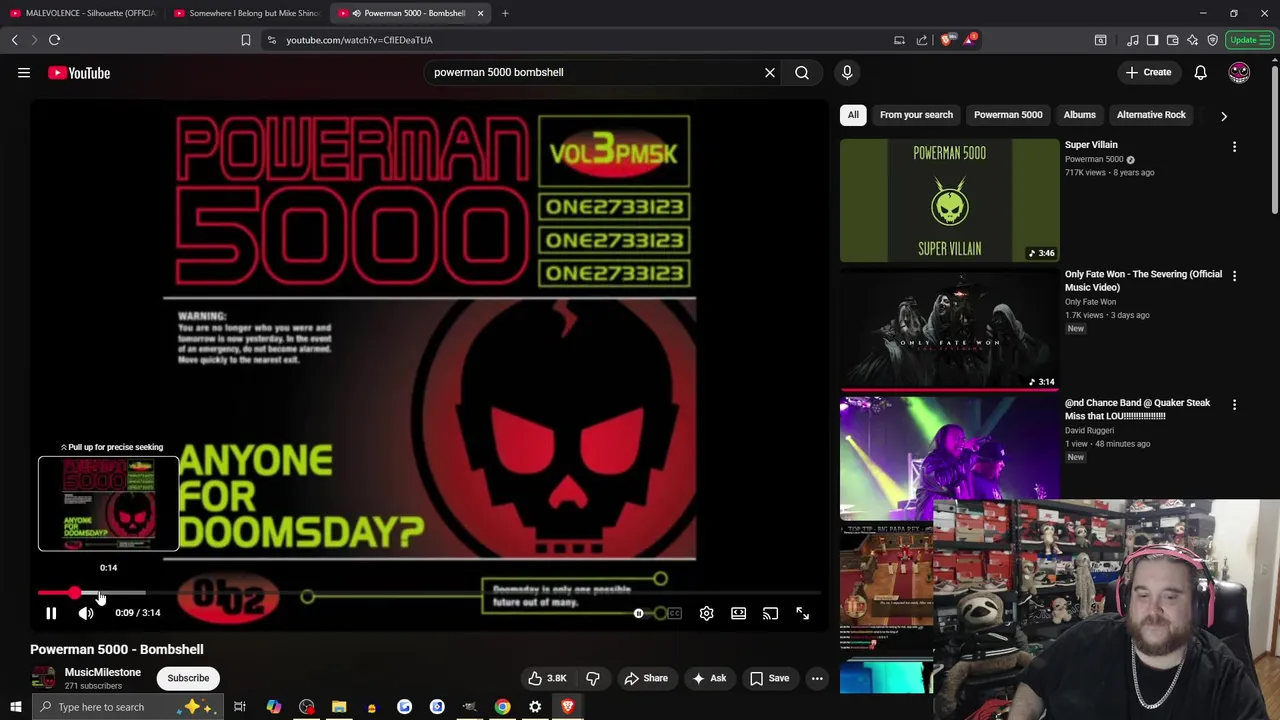Toggle autoplay switch in player controls
The width and height of the screenshot is (1280, 720).
pos(641,613)
